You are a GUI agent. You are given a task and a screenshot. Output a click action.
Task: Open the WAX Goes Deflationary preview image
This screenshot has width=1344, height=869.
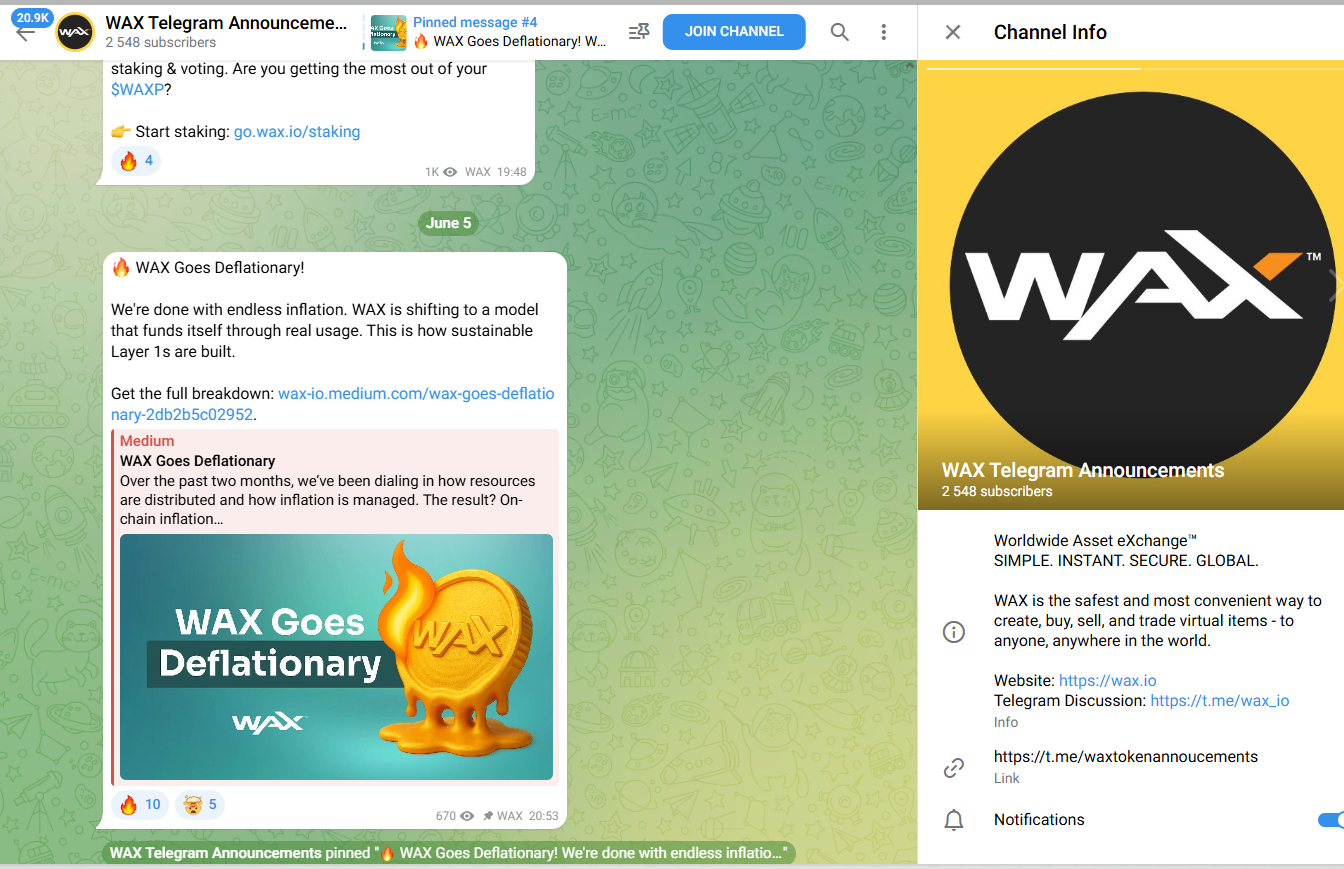click(336, 657)
